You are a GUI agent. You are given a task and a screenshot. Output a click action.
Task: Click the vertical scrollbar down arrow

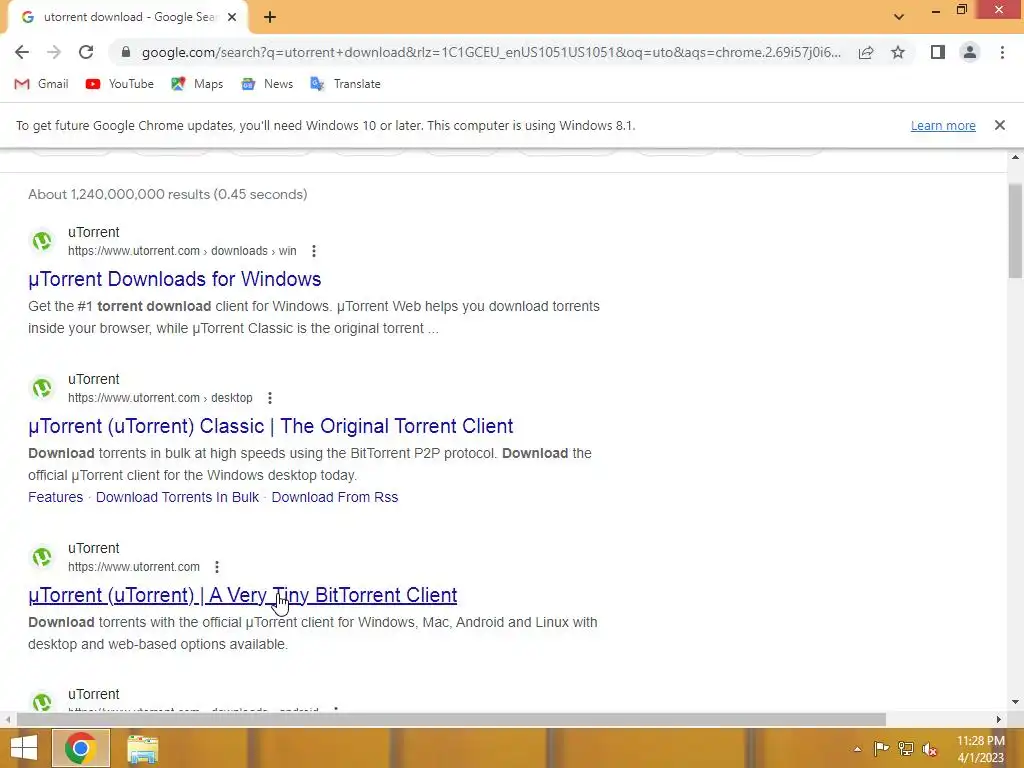[x=1015, y=702]
